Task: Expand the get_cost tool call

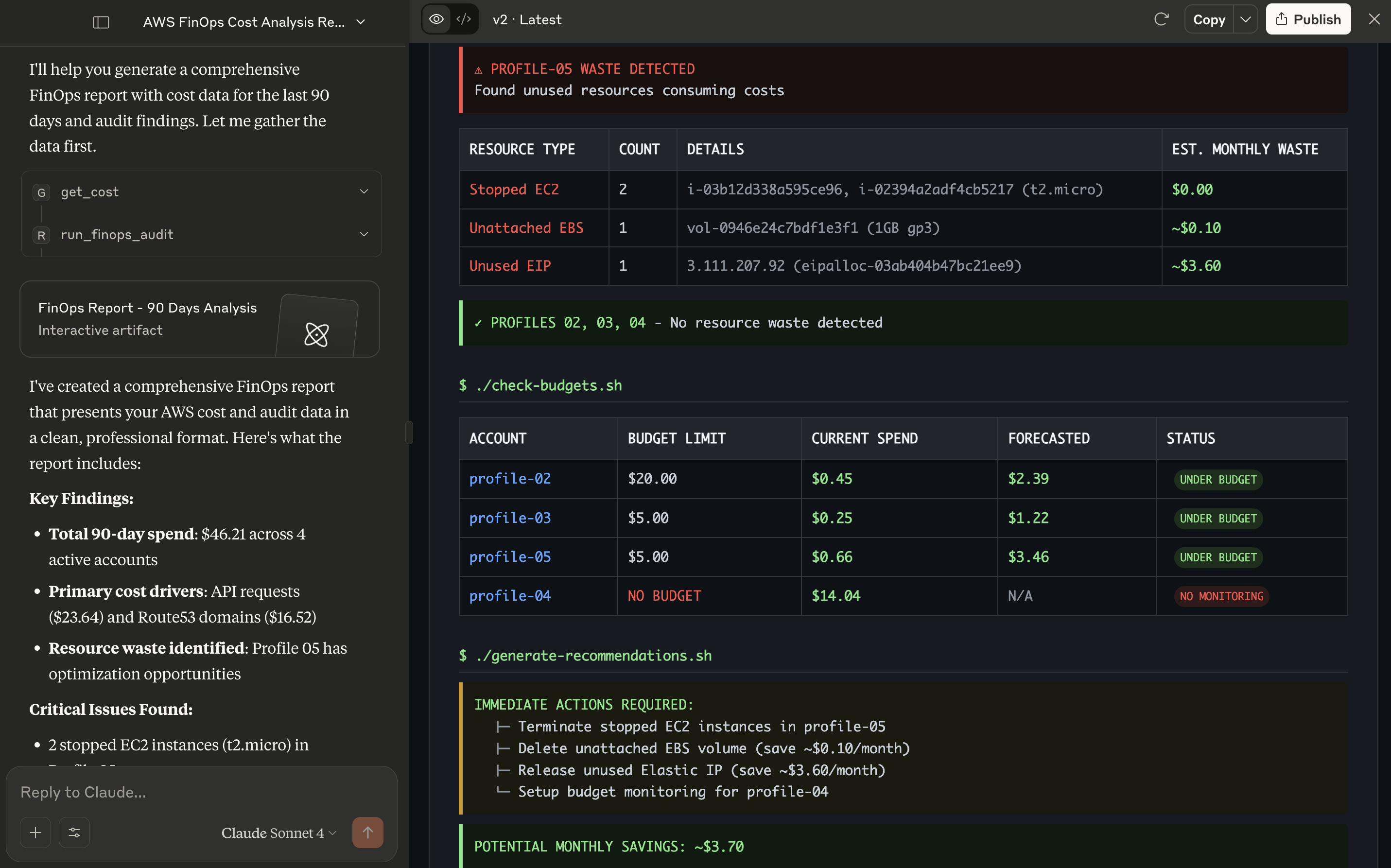Action: tap(364, 192)
